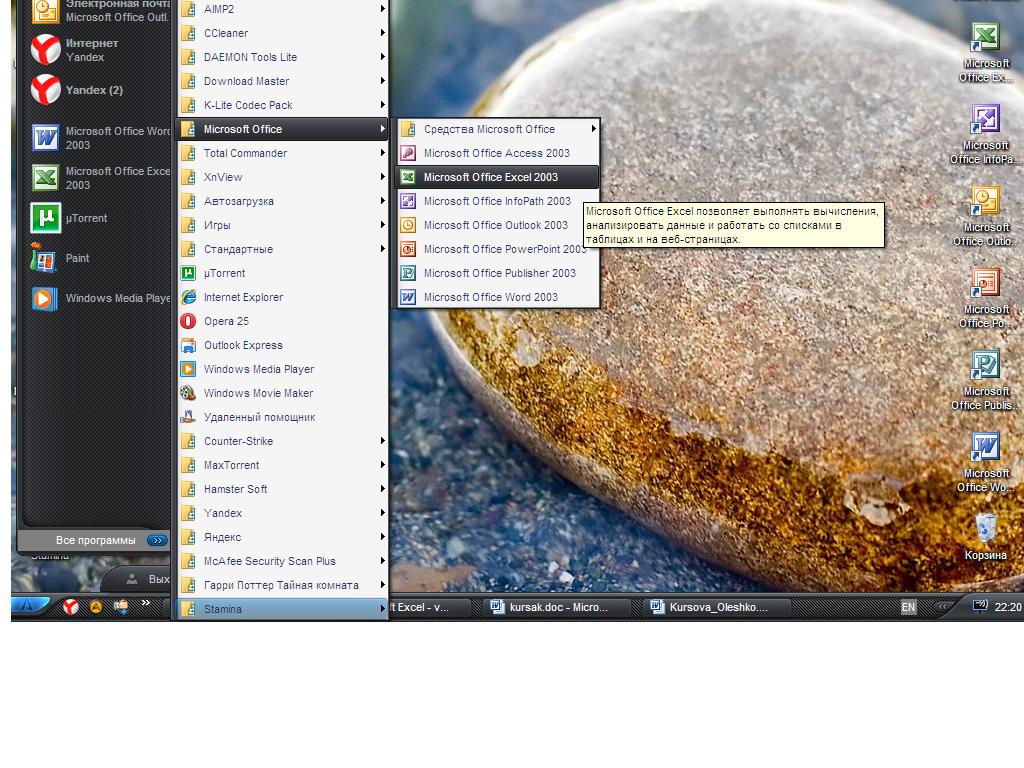Open Windows Media Player in All Programs
This screenshot has height=768, width=1024.
[283, 369]
